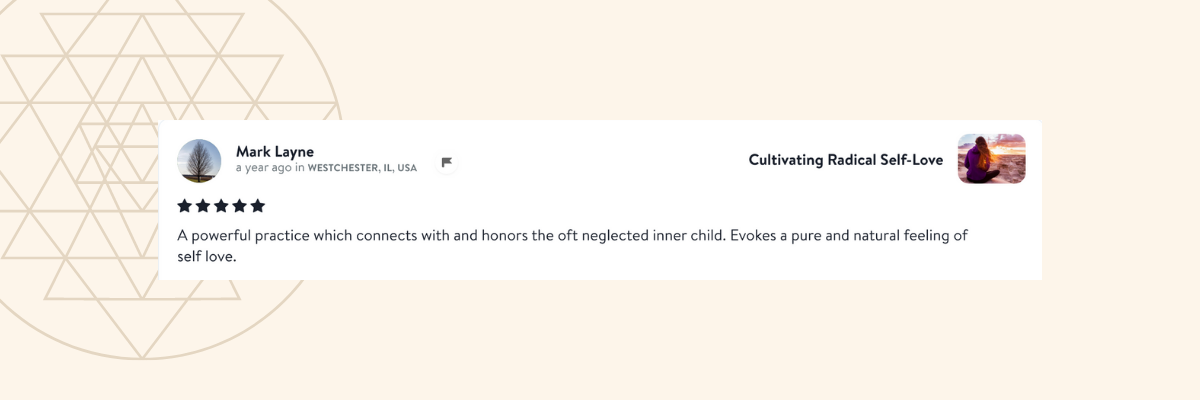Click the second rating star
The width and height of the screenshot is (1200, 400).
coord(203,206)
